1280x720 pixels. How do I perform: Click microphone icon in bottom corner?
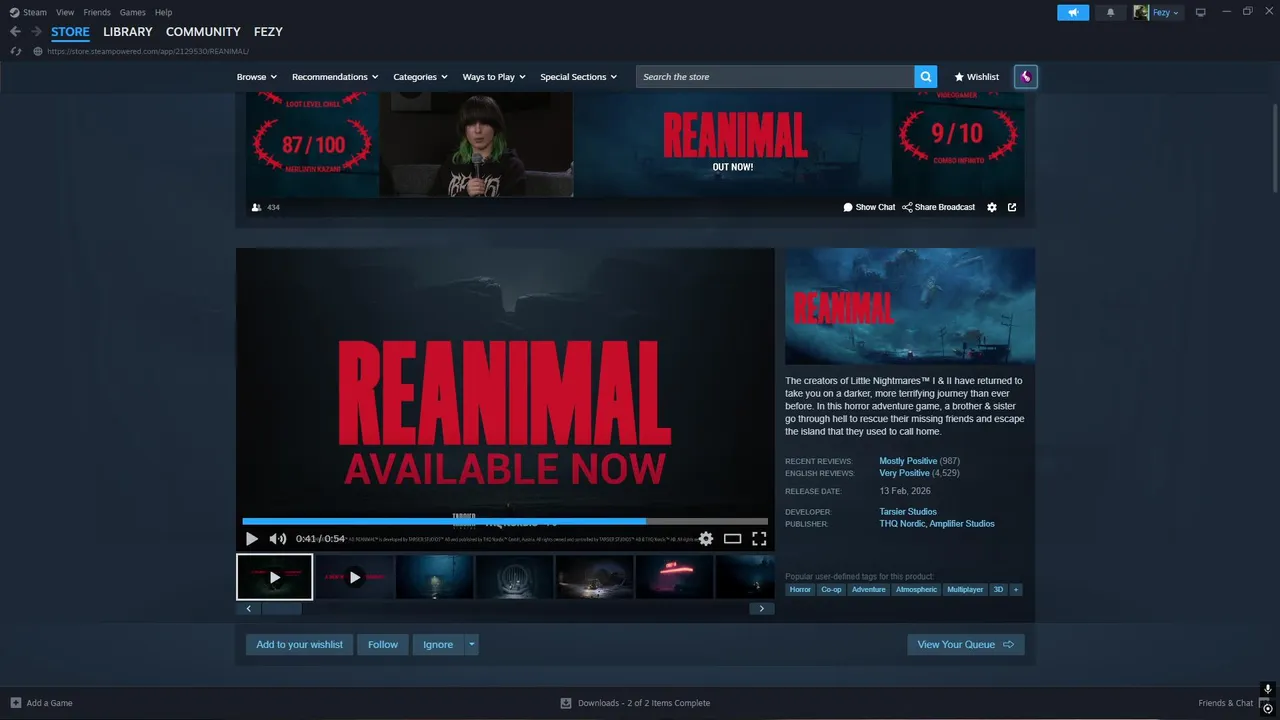pos(1268,690)
